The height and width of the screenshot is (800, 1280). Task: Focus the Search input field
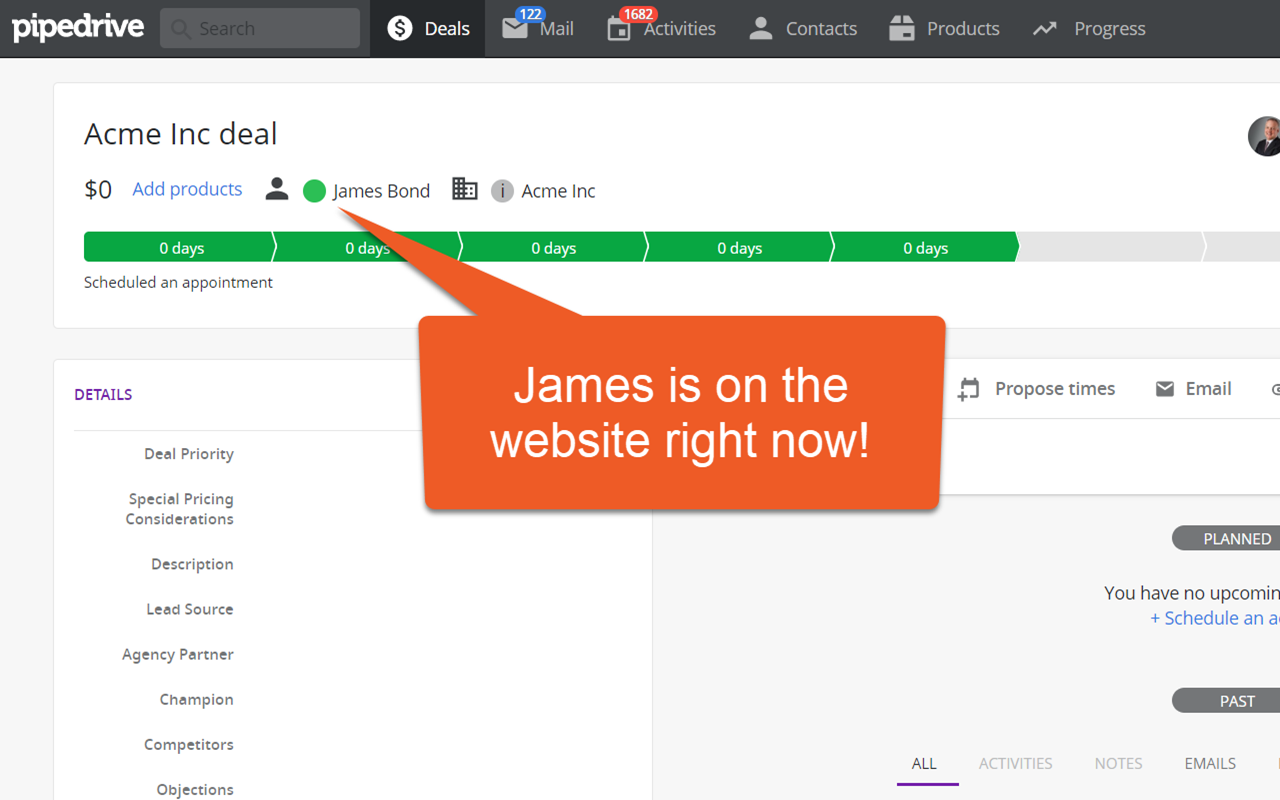pos(260,28)
